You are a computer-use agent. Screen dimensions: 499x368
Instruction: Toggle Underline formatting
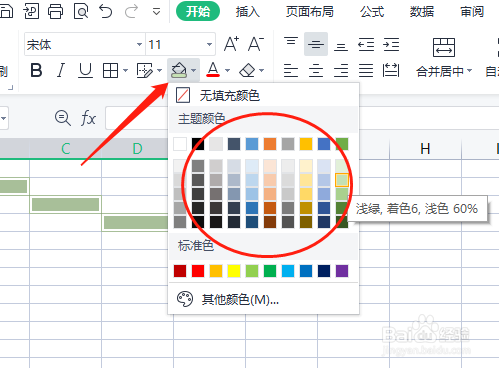85,70
